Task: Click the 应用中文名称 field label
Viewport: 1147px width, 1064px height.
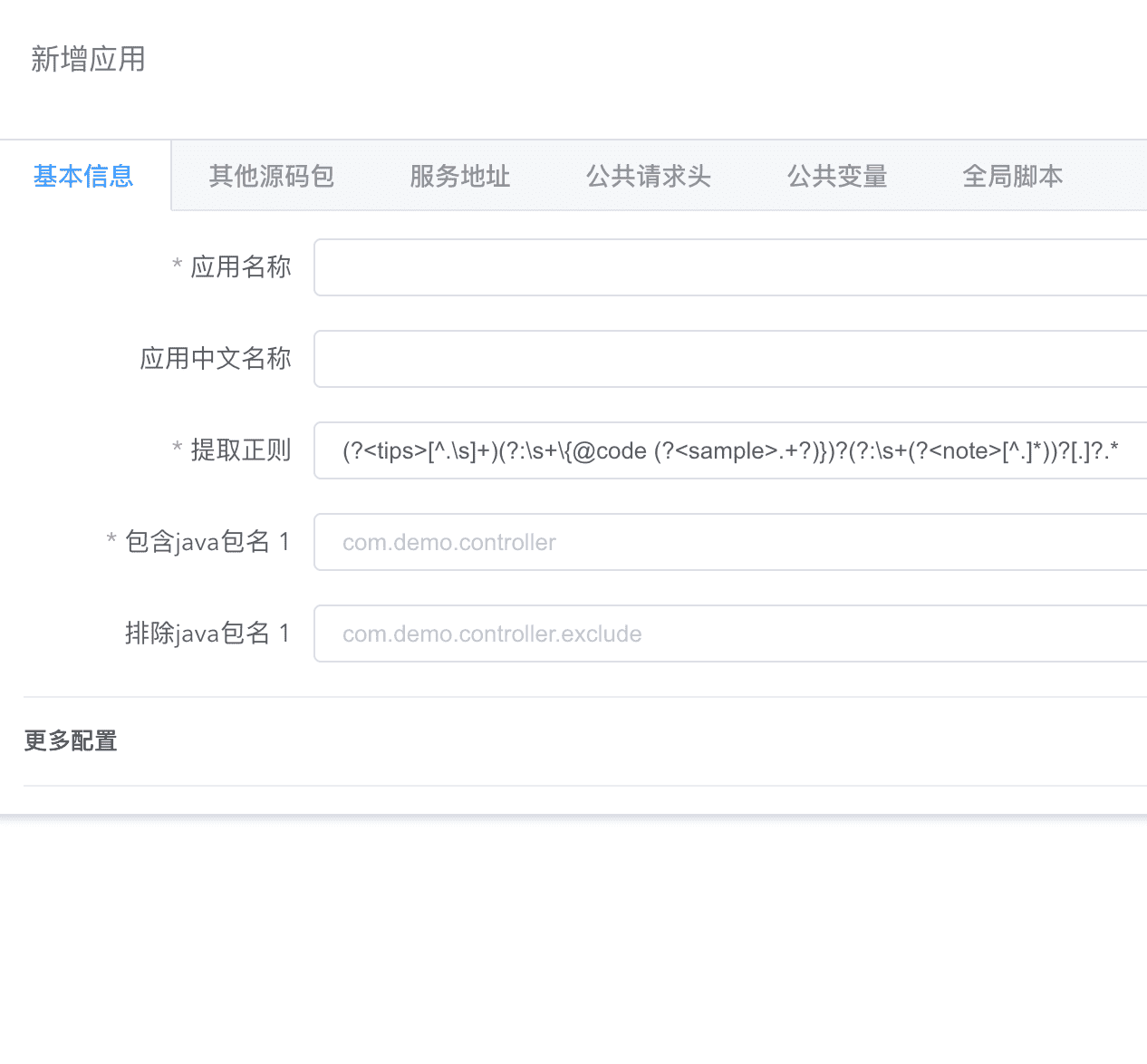Action: point(216,359)
